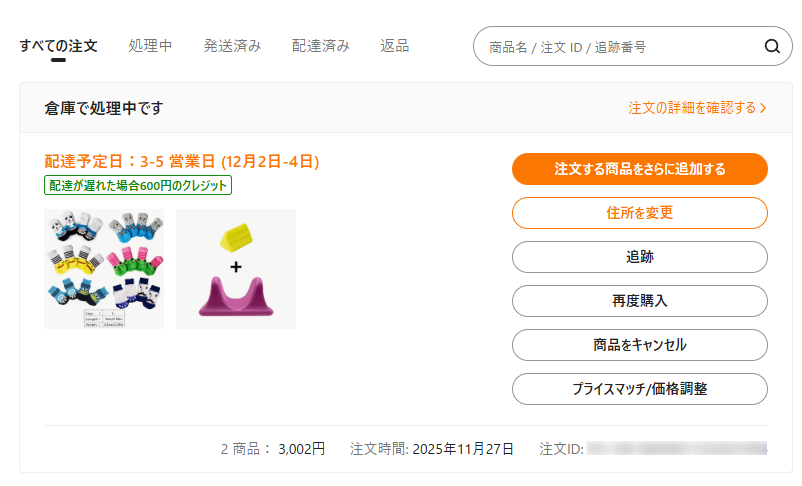Image resolution: width=802 pixels, height=486 pixels.
Task: Open the 処理中 tab
Action: [x=150, y=46]
